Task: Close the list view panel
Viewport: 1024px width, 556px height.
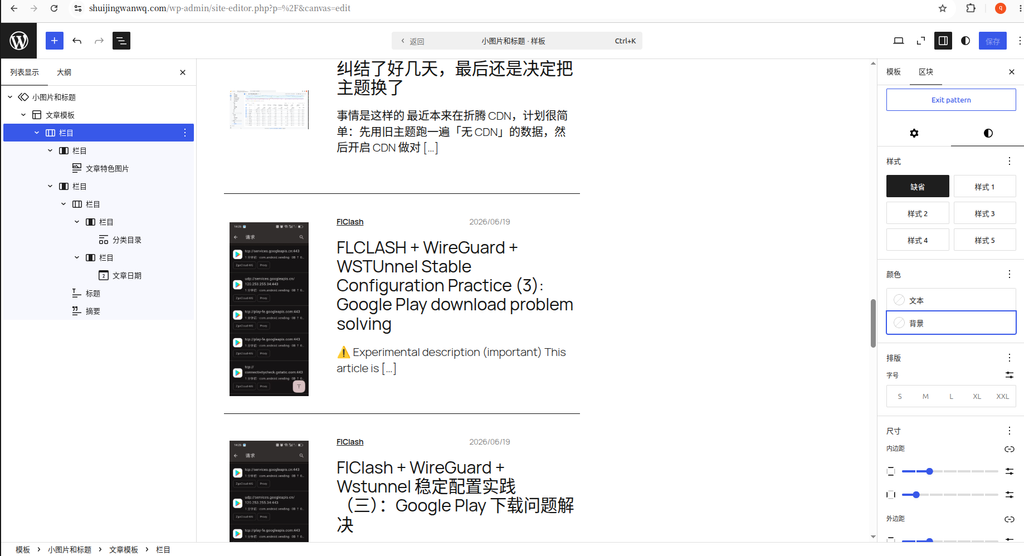Action: click(x=183, y=73)
